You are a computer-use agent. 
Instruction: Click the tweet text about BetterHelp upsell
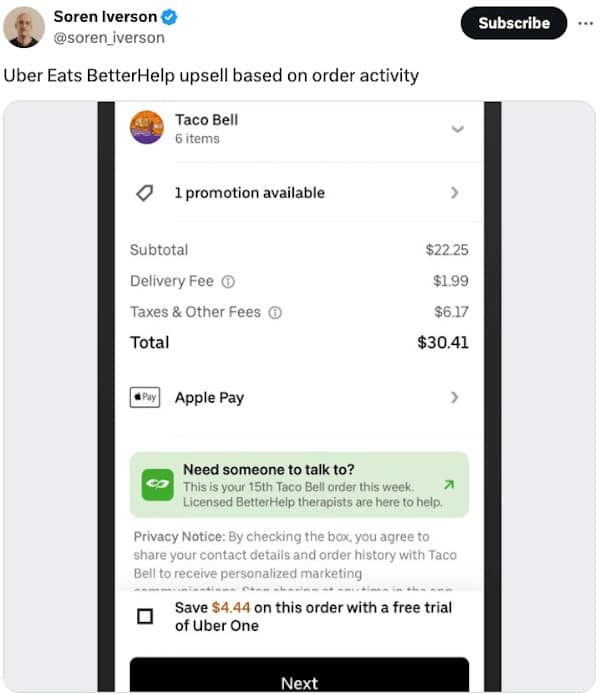coord(211,75)
